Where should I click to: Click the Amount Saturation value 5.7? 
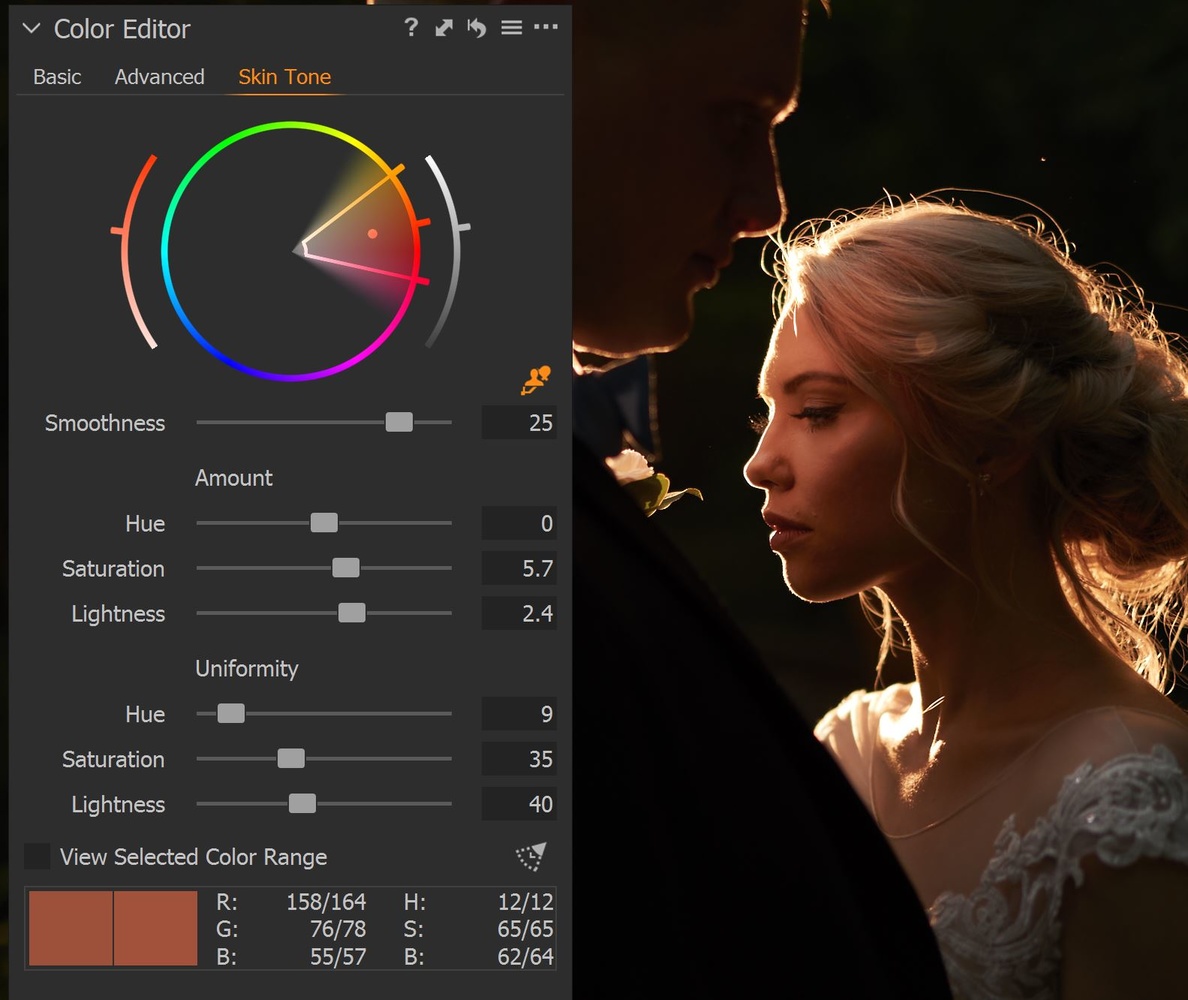pos(519,568)
